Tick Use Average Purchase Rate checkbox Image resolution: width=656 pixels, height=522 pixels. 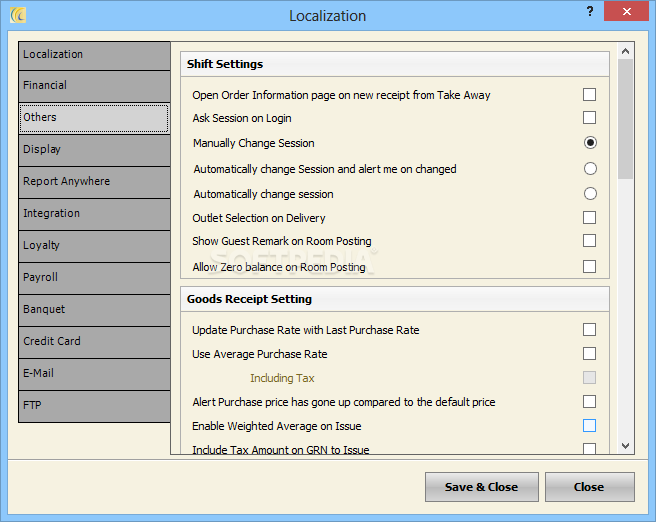click(x=589, y=353)
